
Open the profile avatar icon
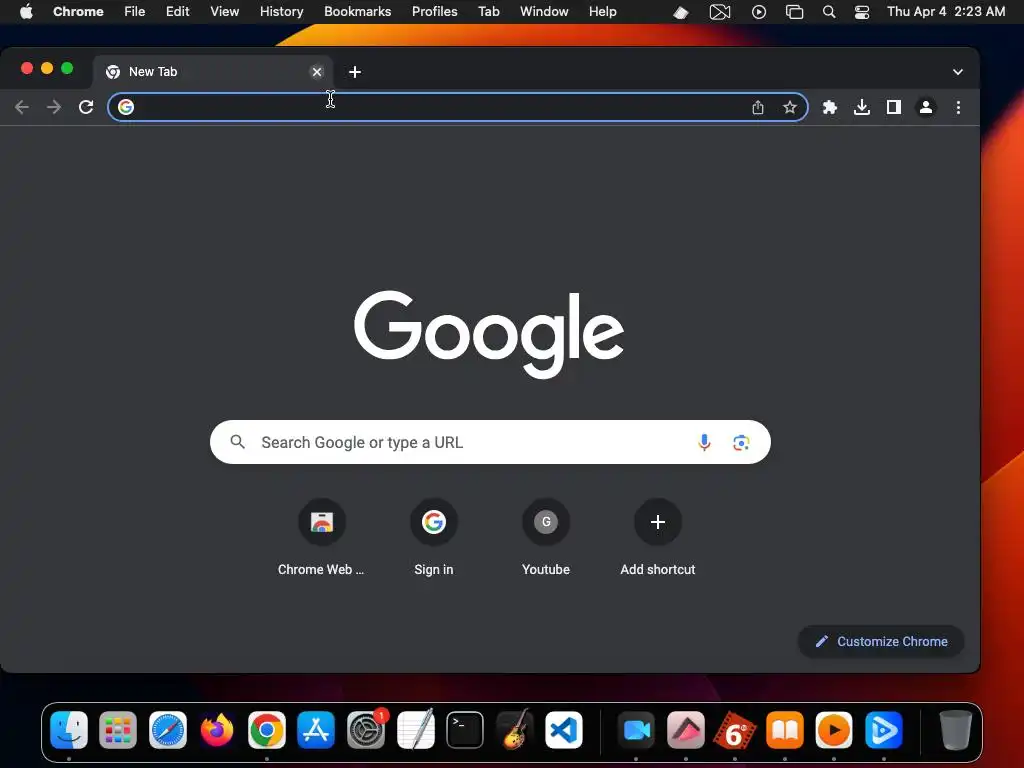click(926, 107)
